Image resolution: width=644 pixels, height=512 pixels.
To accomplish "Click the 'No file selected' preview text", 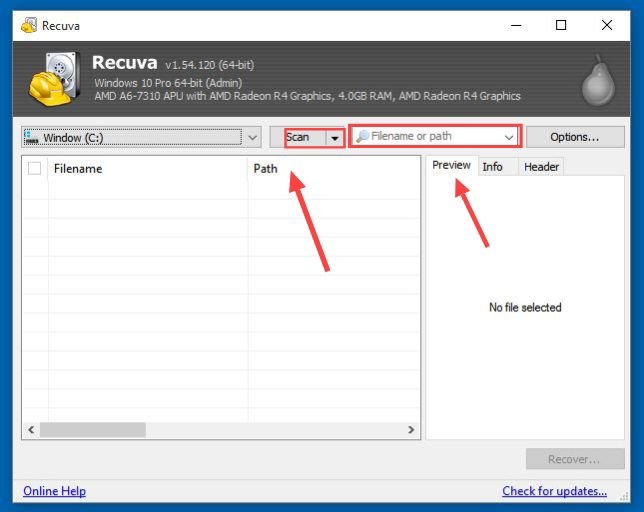I will click(x=525, y=307).
